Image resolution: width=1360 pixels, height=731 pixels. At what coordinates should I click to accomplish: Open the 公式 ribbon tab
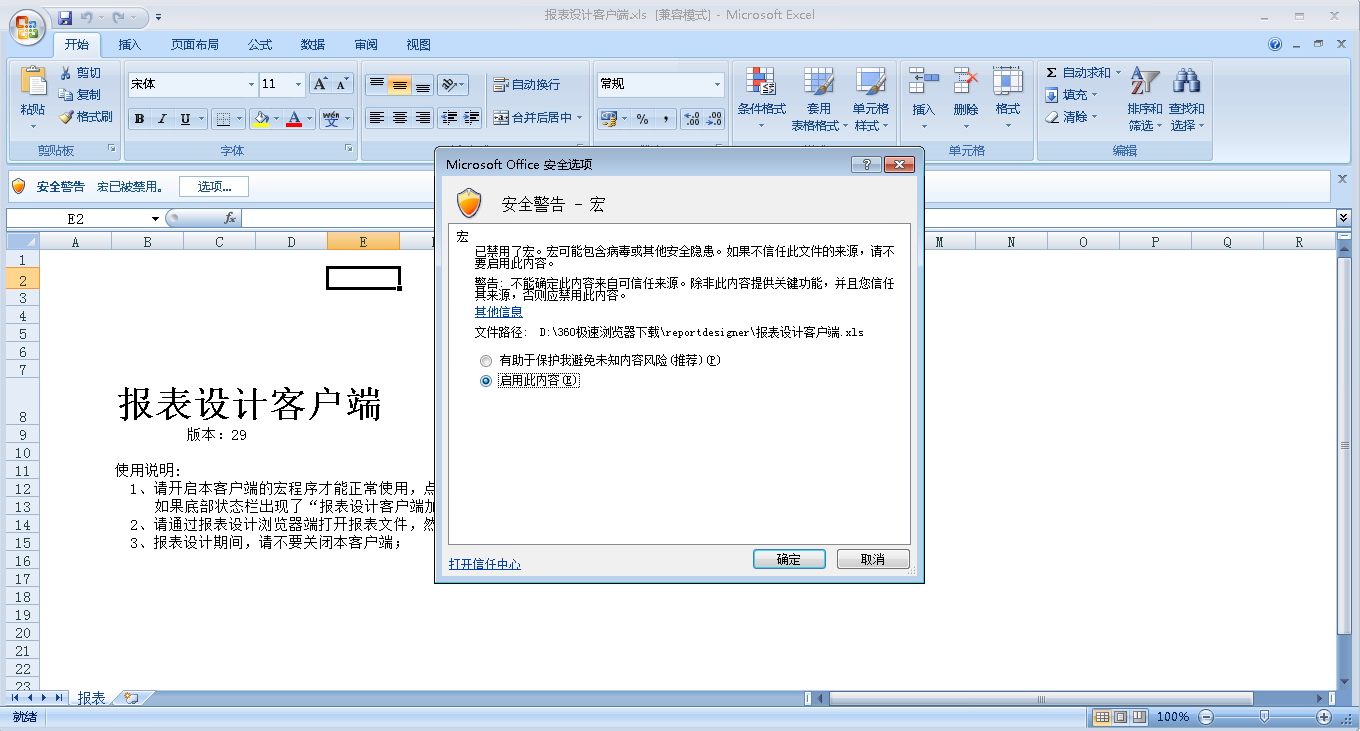tap(260, 44)
